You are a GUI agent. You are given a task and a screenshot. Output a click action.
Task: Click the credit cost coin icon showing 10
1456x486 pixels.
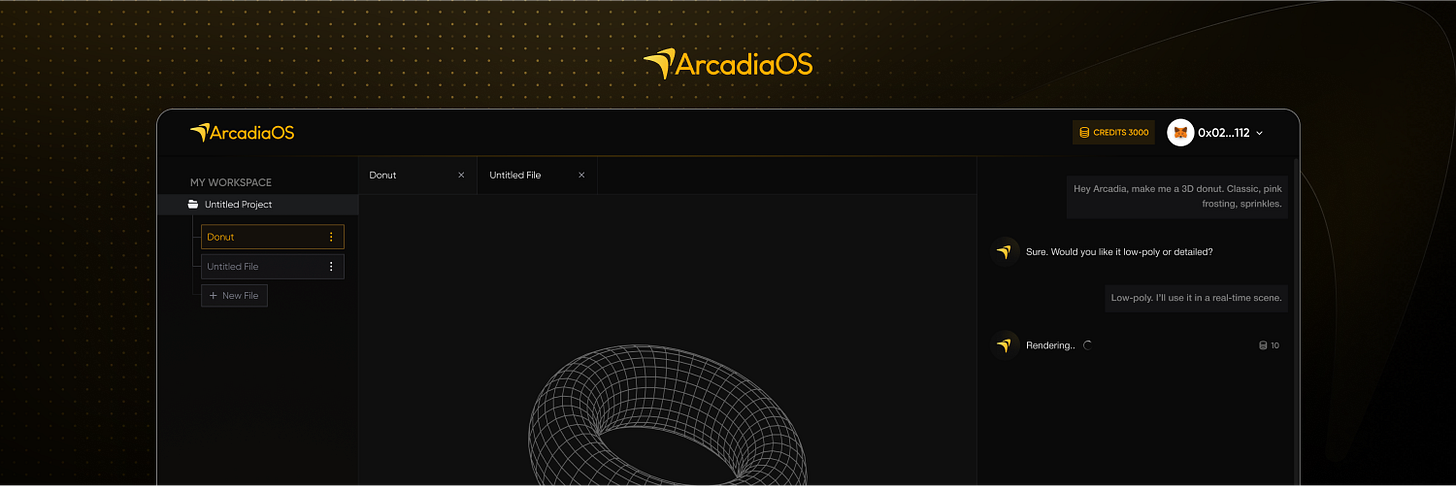point(1263,346)
